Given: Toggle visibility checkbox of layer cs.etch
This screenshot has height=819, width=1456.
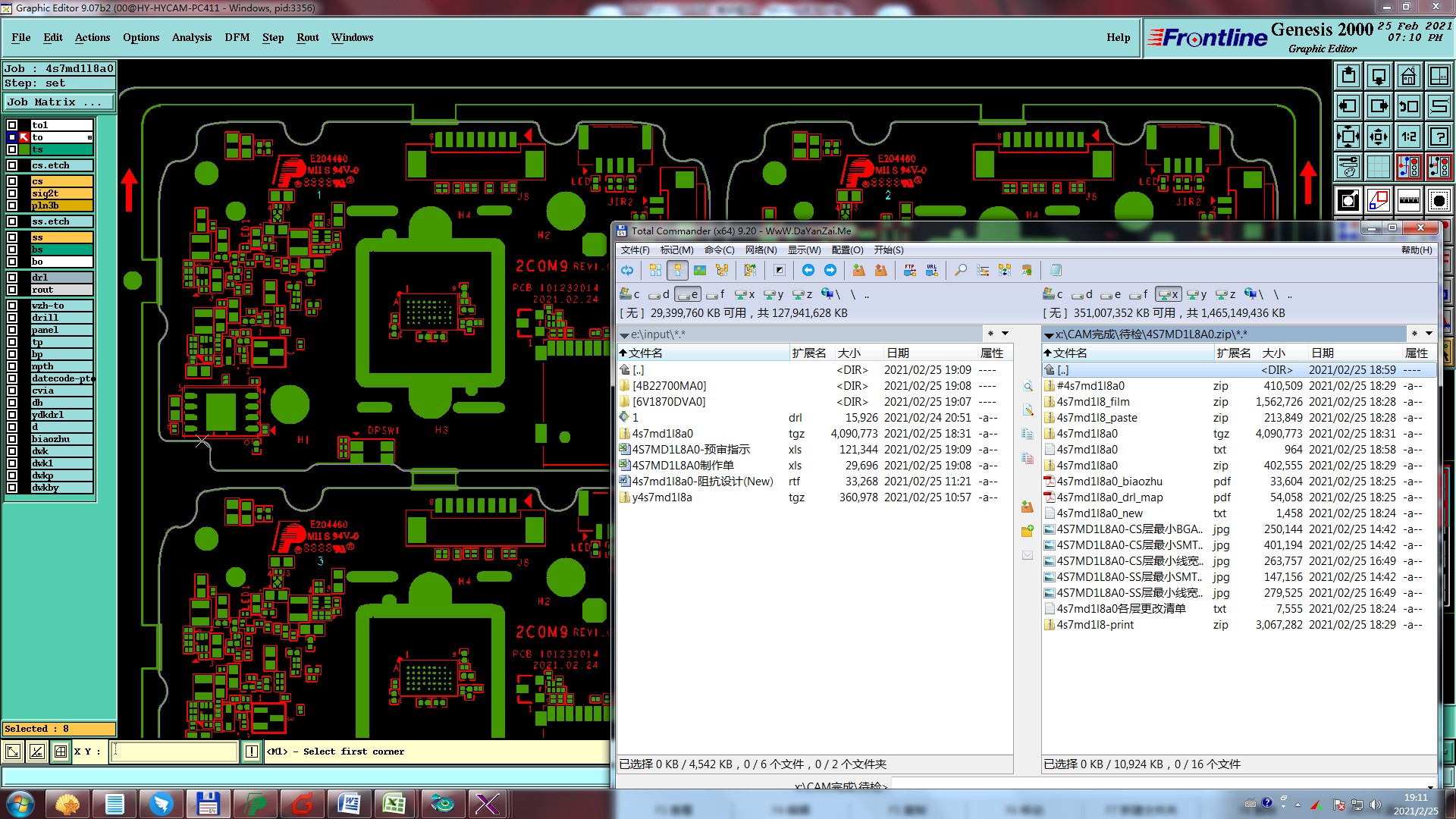Looking at the screenshot, I should coord(12,165).
